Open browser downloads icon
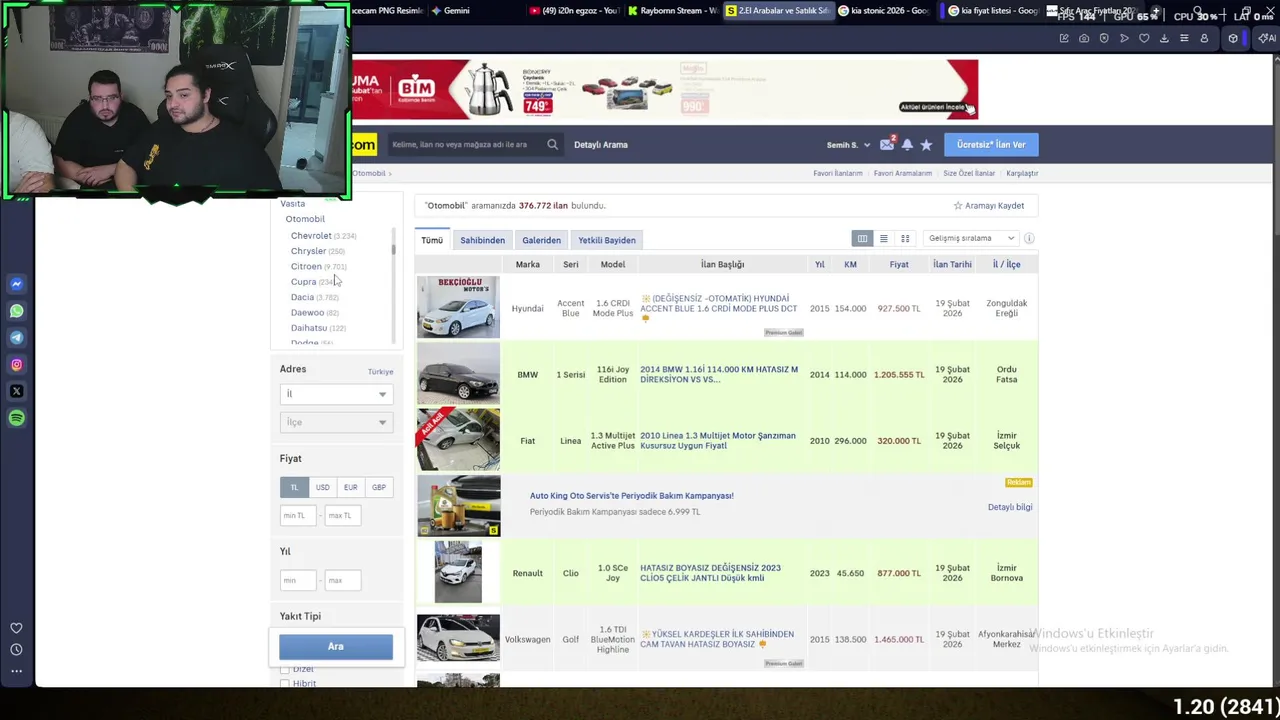The width and height of the screenshot is (1280, 720). (1164, 38)
